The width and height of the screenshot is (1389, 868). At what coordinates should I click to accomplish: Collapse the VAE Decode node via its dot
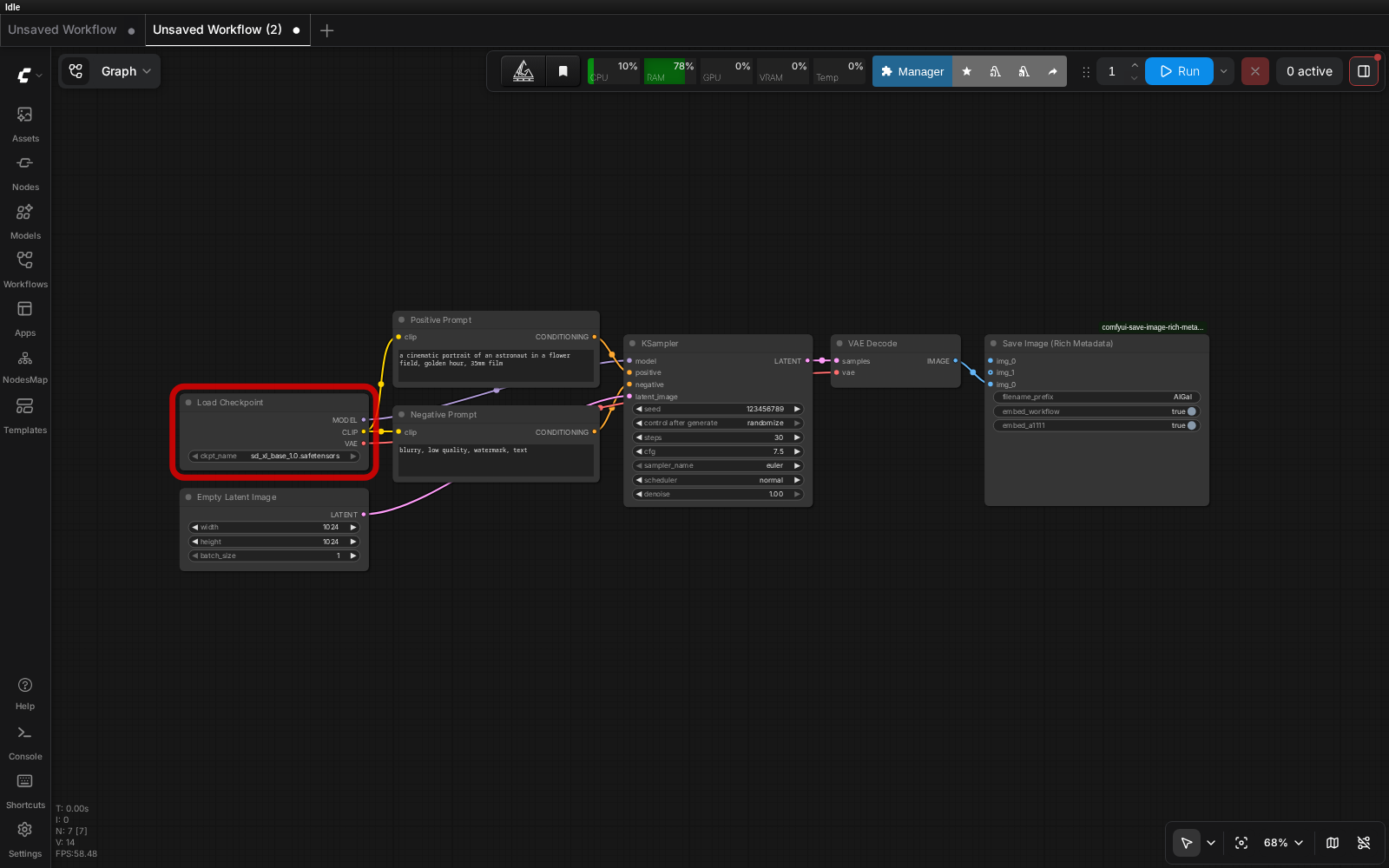839,344
